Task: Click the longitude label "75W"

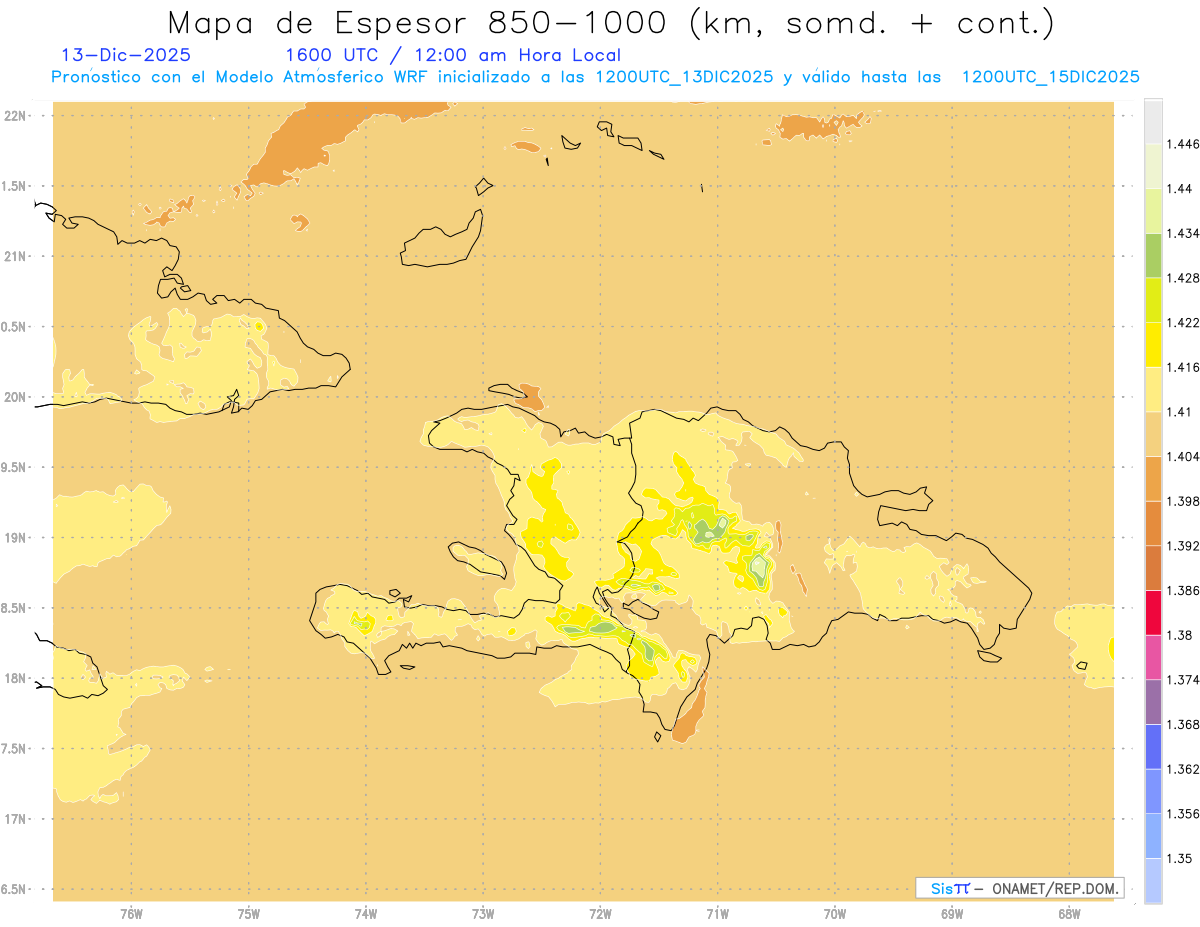Action: [x=249, y=914]
